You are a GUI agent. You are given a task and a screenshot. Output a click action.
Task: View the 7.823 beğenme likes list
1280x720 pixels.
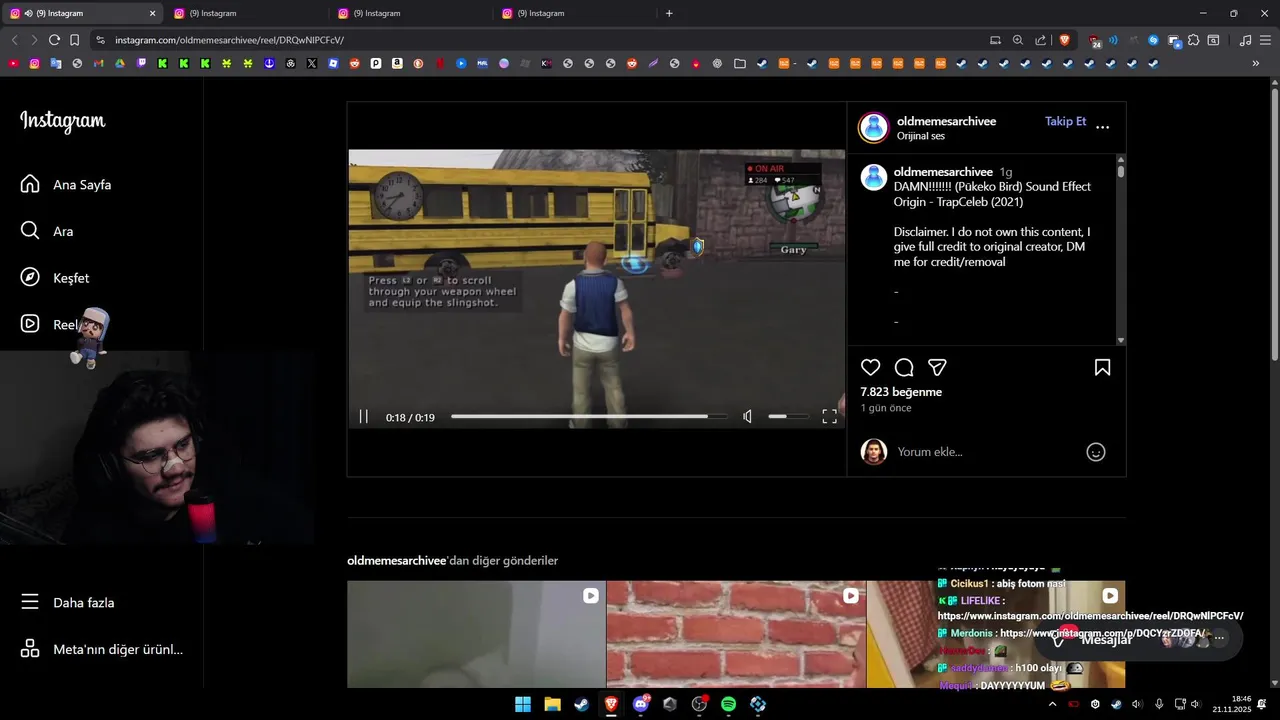pos(901,392)
